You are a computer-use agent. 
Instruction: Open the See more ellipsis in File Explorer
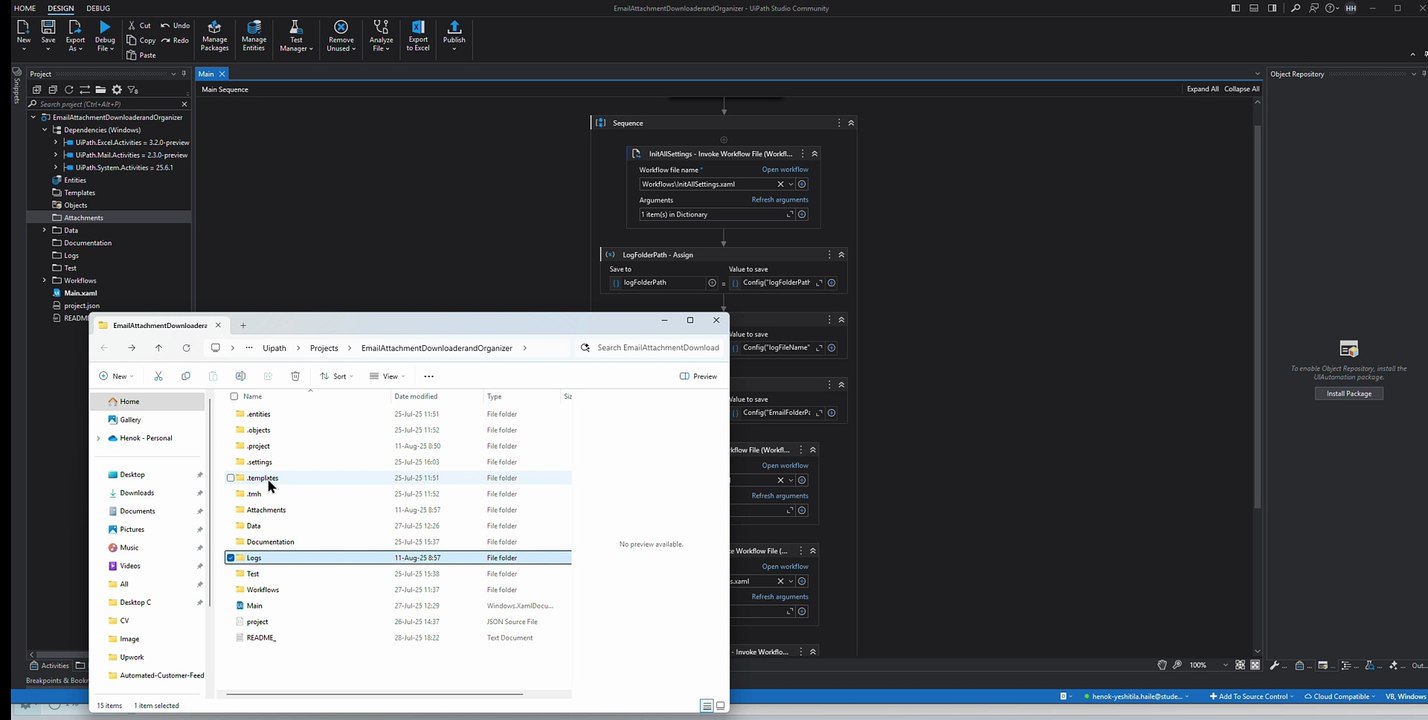(429, 376)
